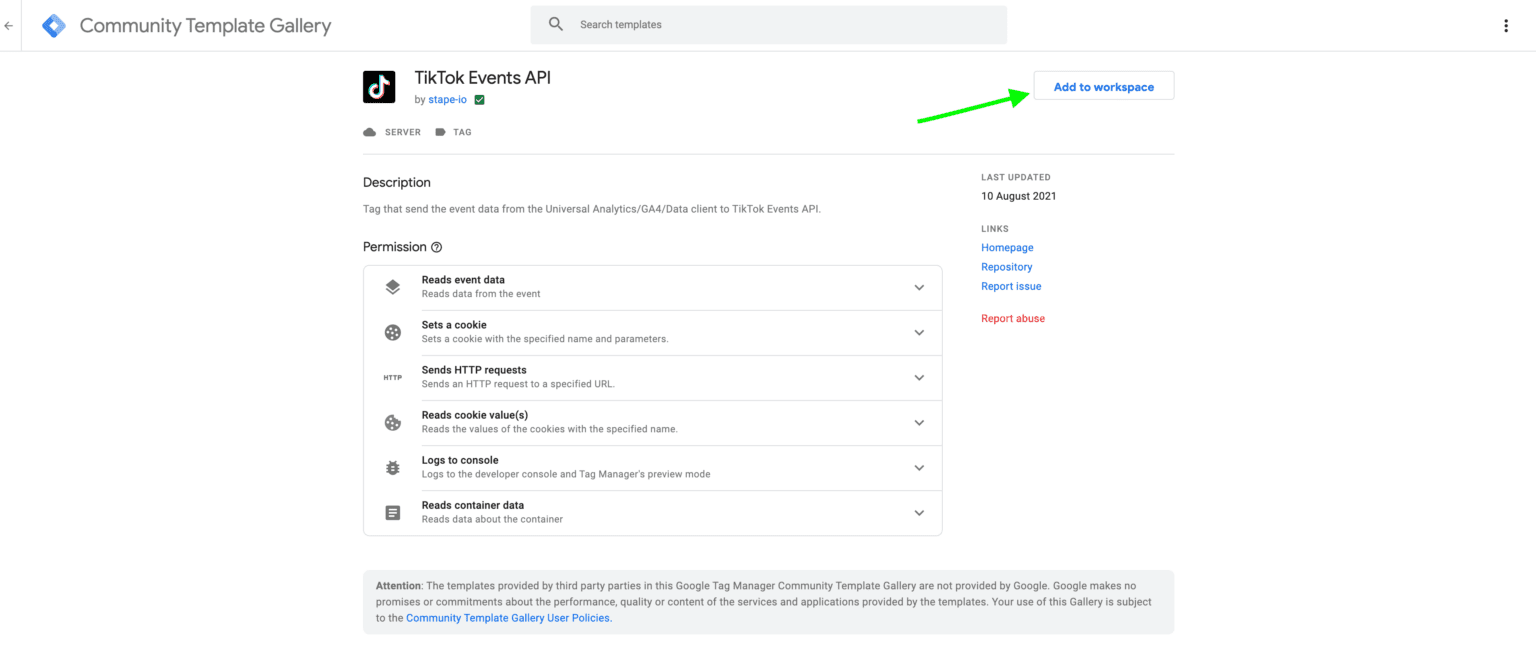Click the TikTok Events API heading
Screen dimensions: 1536x665
coord(483,78)
